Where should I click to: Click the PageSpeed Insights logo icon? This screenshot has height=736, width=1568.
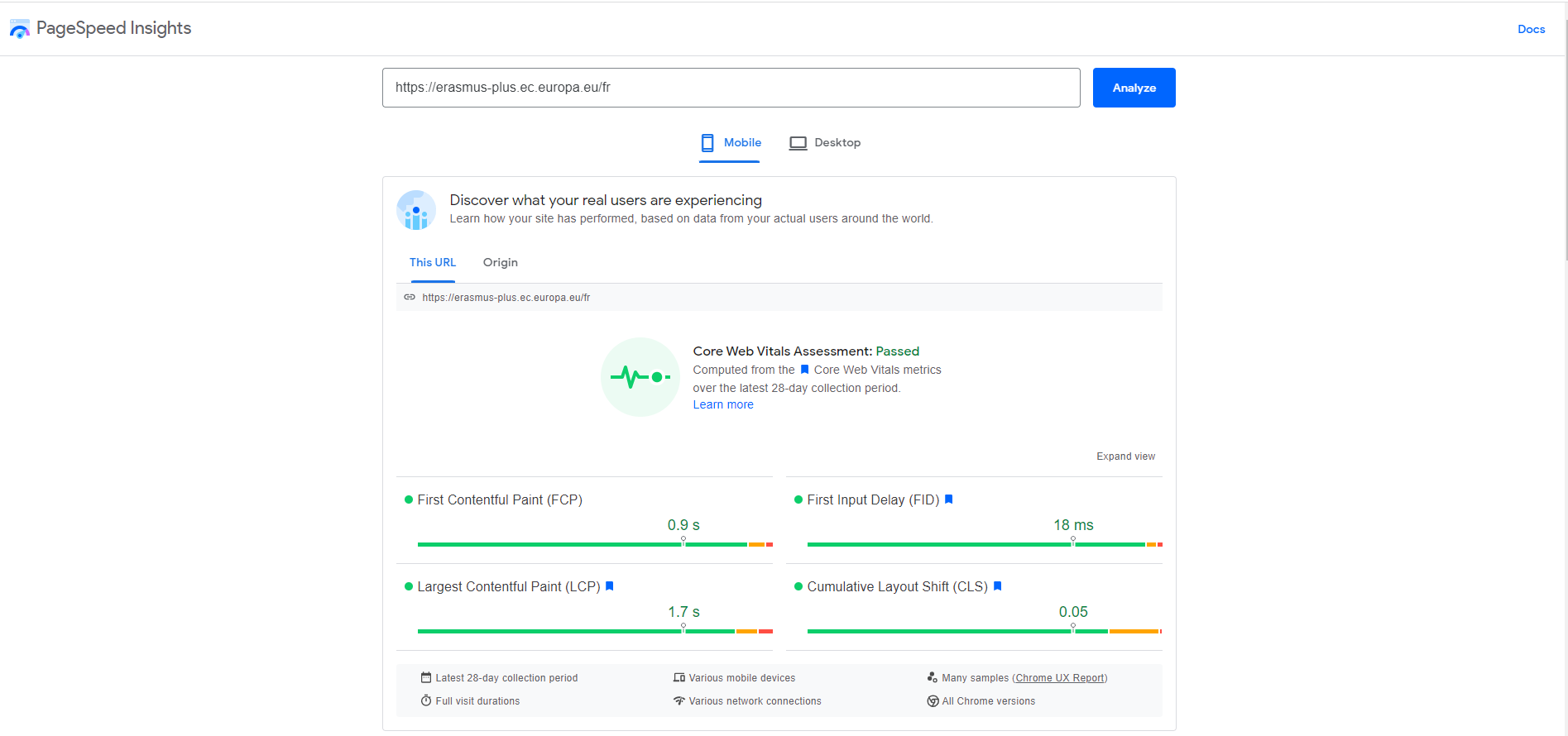19,29
